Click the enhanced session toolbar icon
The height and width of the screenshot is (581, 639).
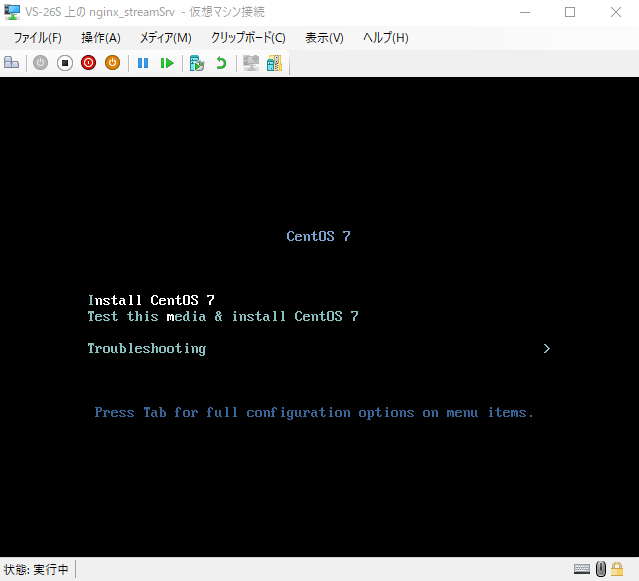click(251, 63)
